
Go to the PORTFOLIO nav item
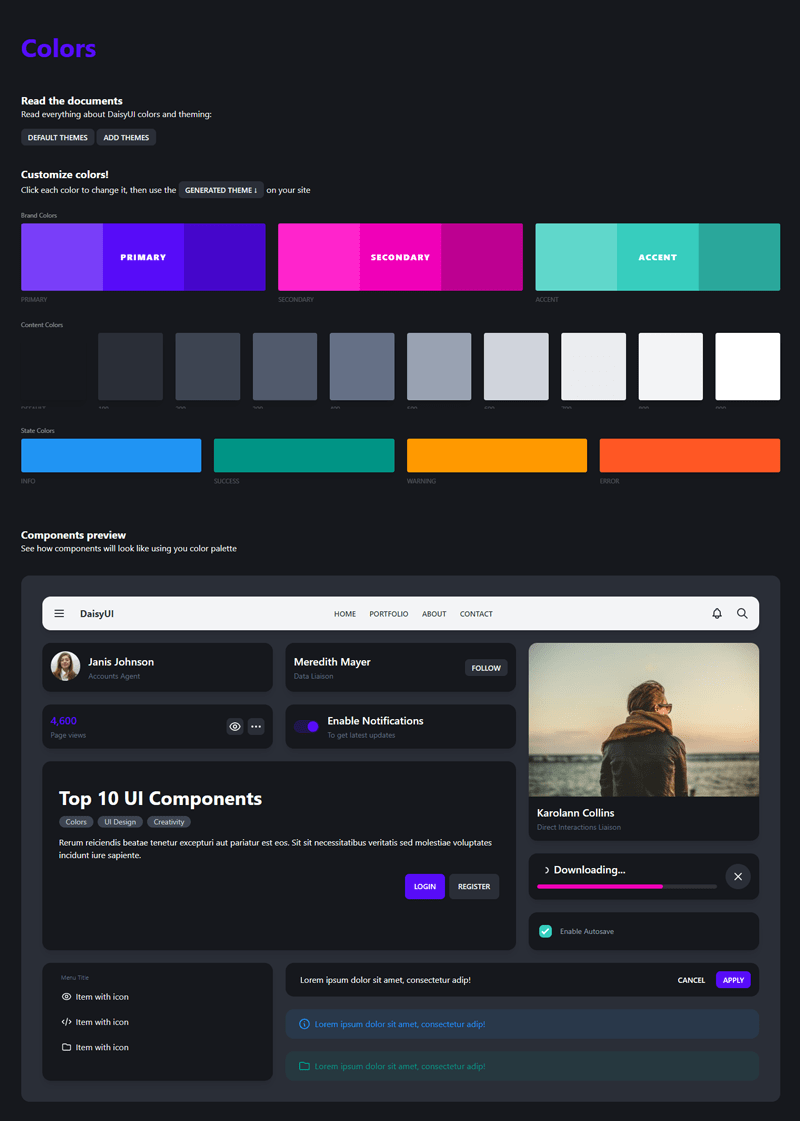point(388,613)
